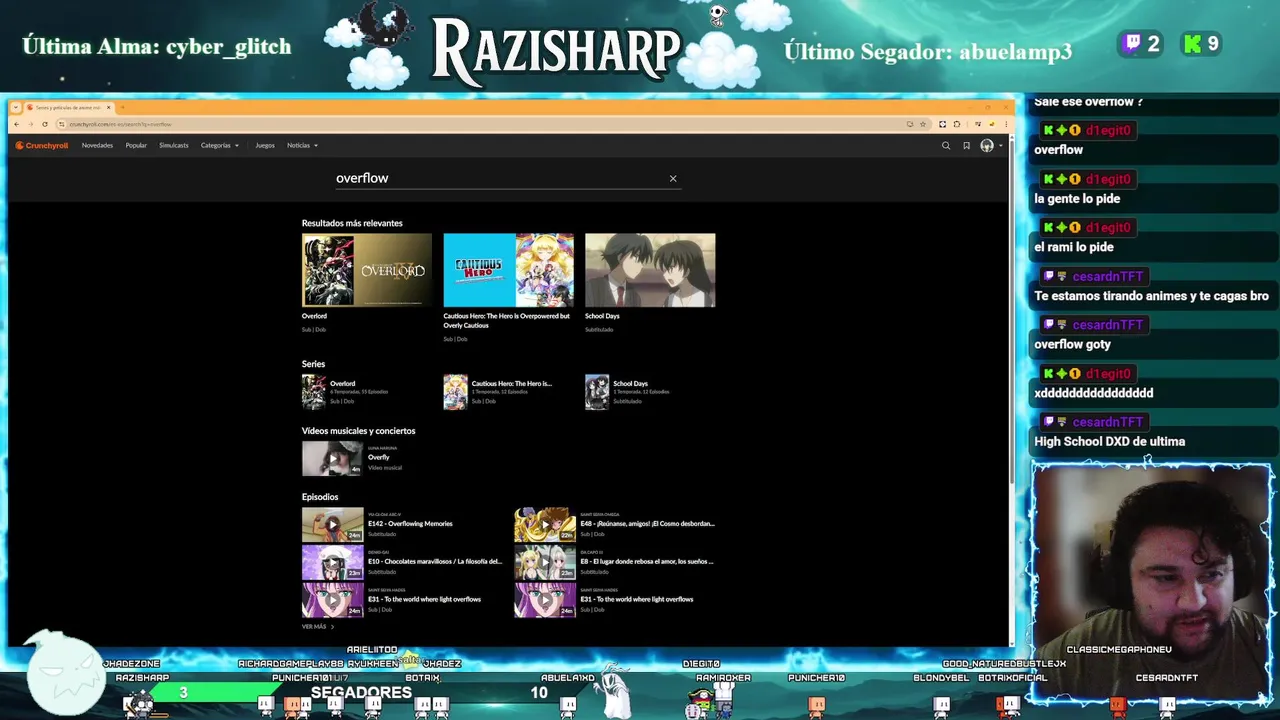Play the Overfly music video
The height and width of the screenshot is (720, 1280).
click(x=332, y=459)
